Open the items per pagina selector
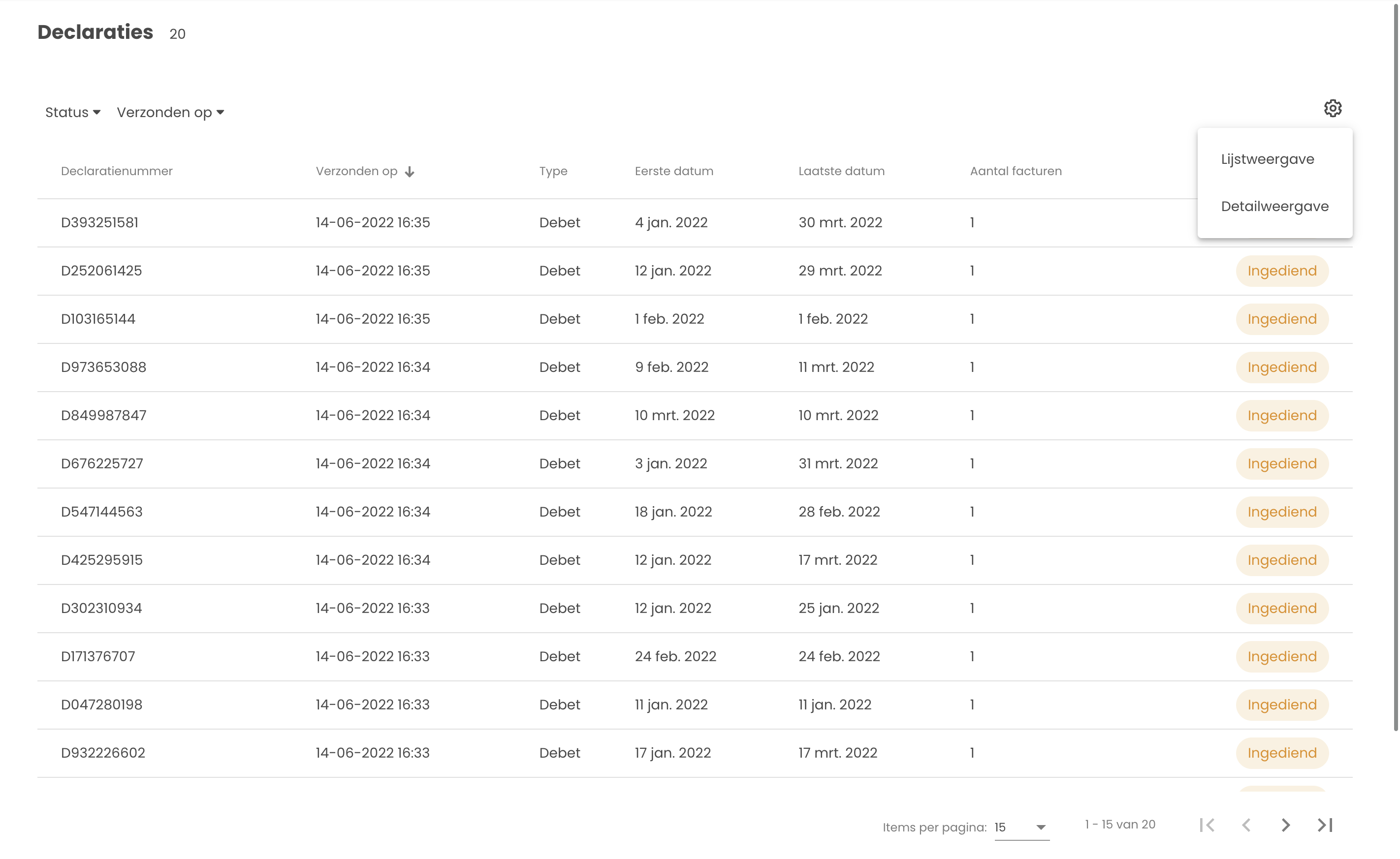This screenshot has width=1400, height=859. coord(1021,827)
